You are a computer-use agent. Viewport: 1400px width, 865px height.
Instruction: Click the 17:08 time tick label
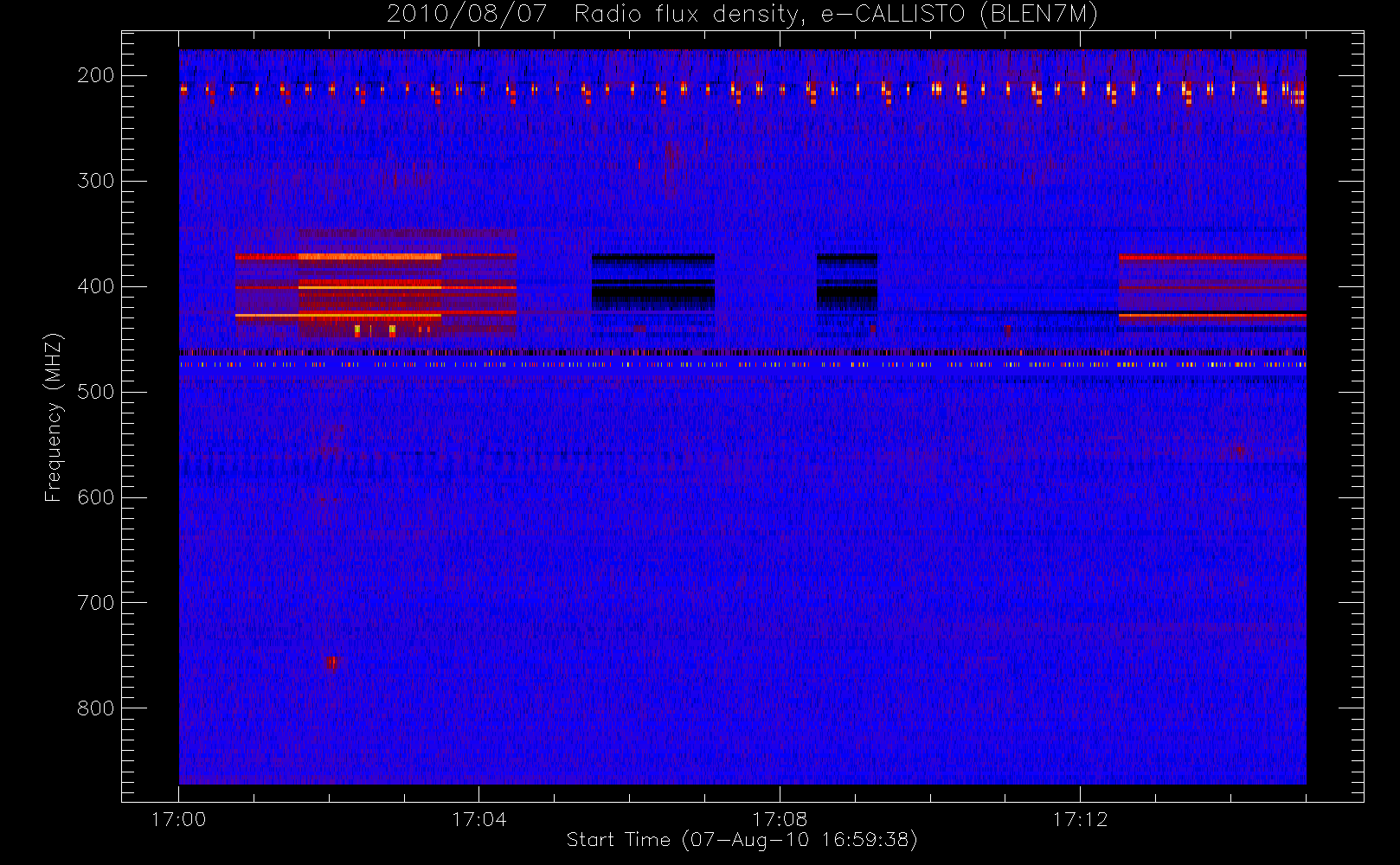[x=780, y=819]
